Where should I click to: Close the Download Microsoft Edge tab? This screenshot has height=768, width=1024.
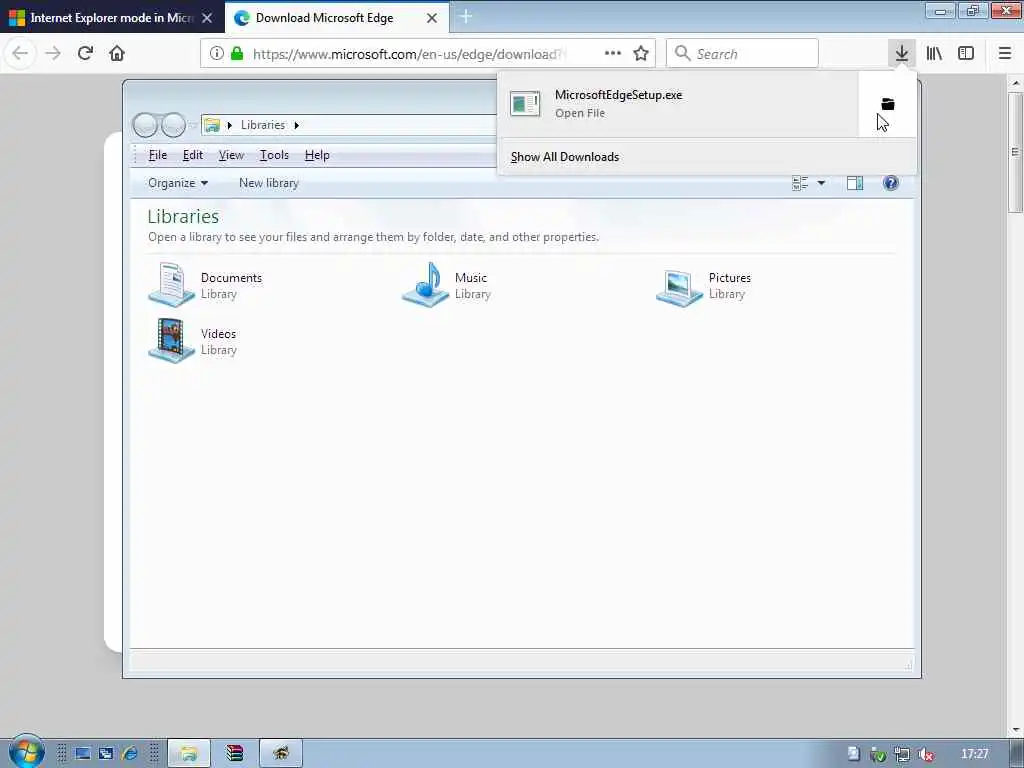click(x=432, y=18)
